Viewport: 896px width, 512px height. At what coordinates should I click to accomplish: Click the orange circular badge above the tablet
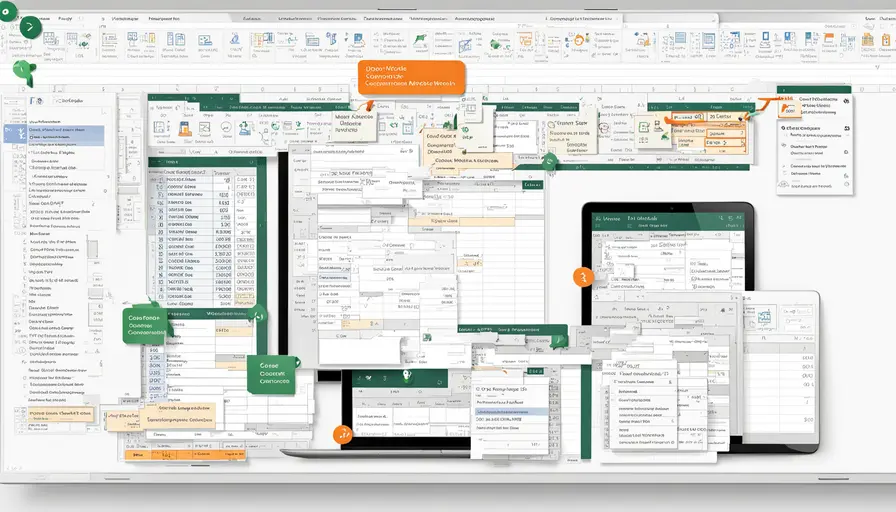click(581, 278)
